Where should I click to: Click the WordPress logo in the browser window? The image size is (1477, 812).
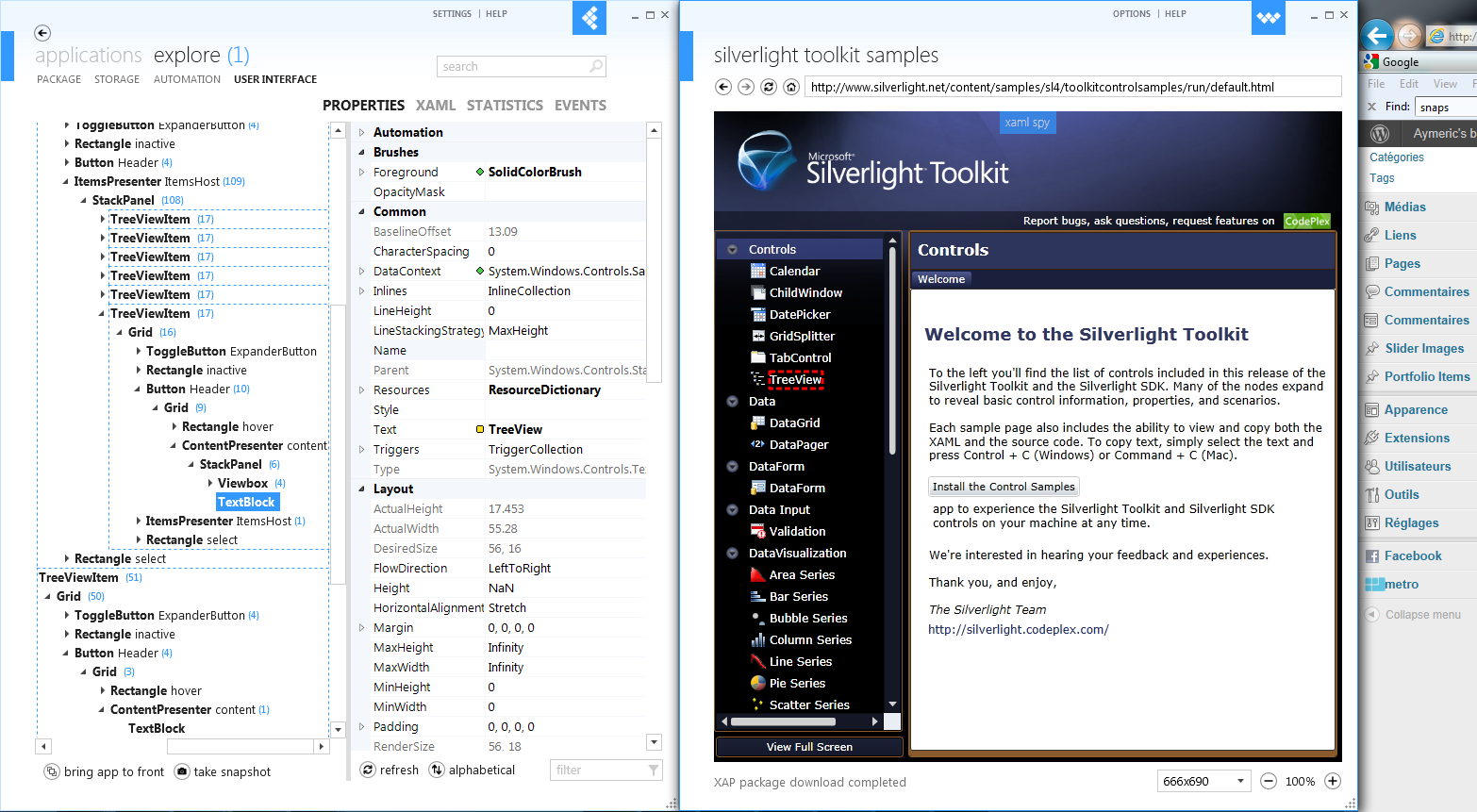[x=1380, y=134]
